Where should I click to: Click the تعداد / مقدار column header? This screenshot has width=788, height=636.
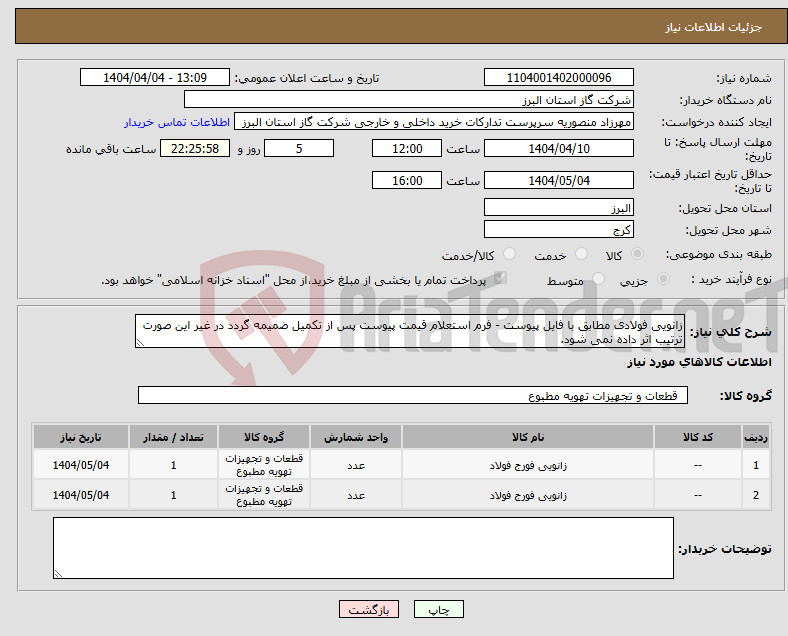click(173, 437)
